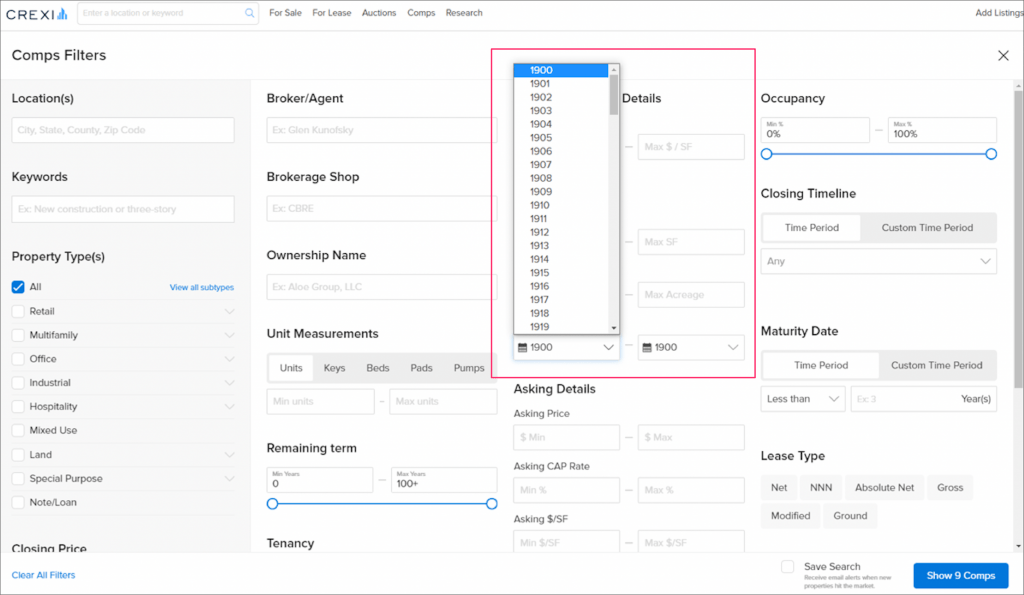Open the Less than dropdown
Screen dimensions: 1024x595
point(803,399)
